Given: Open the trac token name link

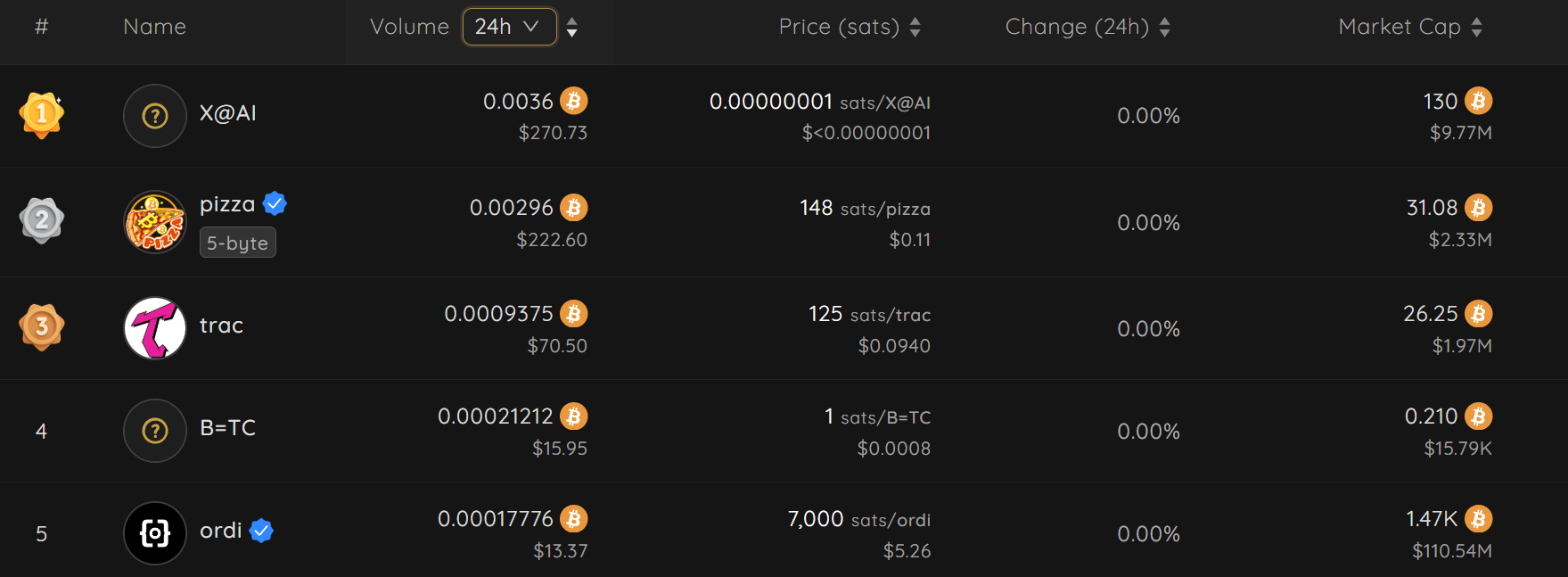Looking at the screenshot, I should [x=221, y=326].
